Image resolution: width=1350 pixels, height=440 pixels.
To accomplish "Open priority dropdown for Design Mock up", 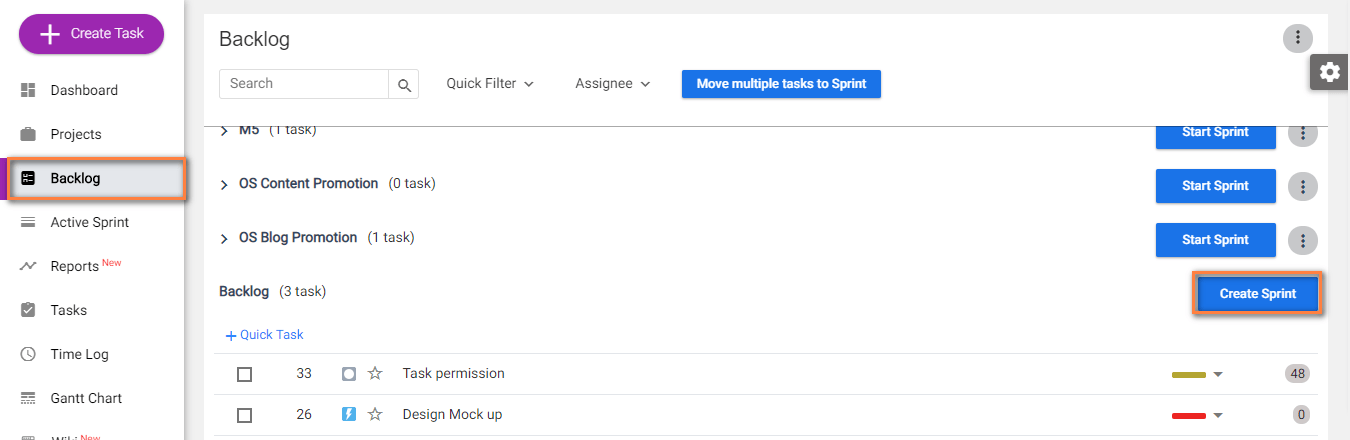I will click(1218, 415).
